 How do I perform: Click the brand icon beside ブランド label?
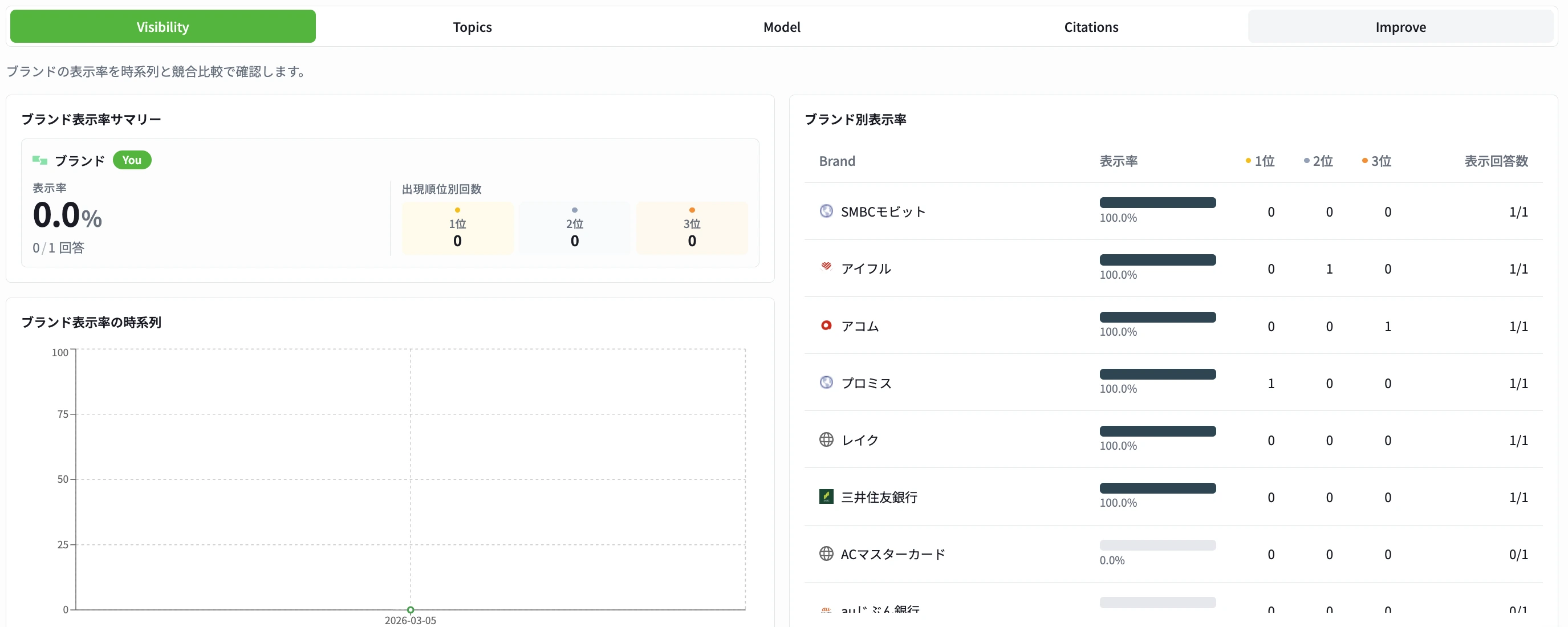[39, 160]
